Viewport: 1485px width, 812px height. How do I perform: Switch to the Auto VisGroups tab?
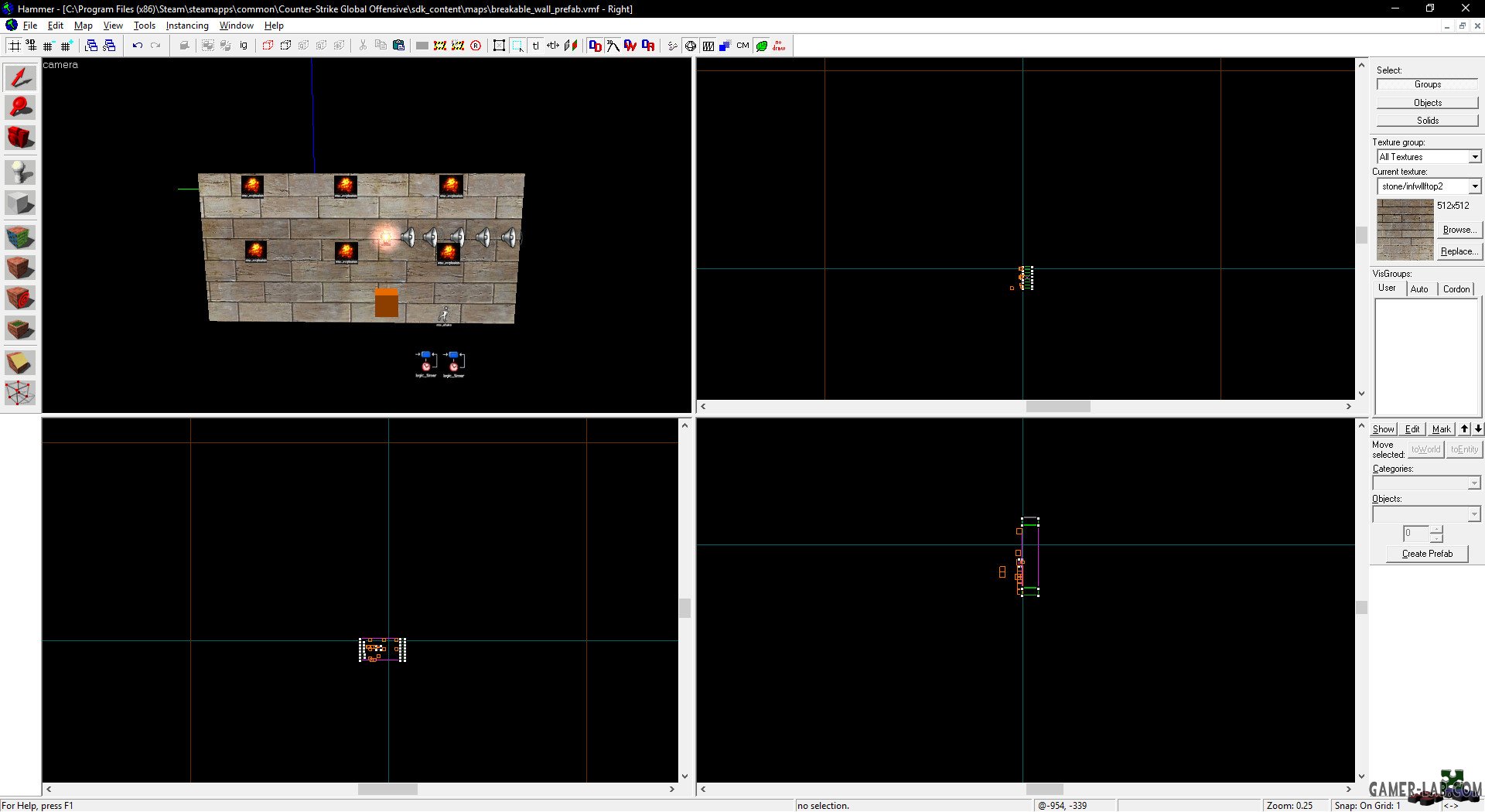coord(1419,289)
